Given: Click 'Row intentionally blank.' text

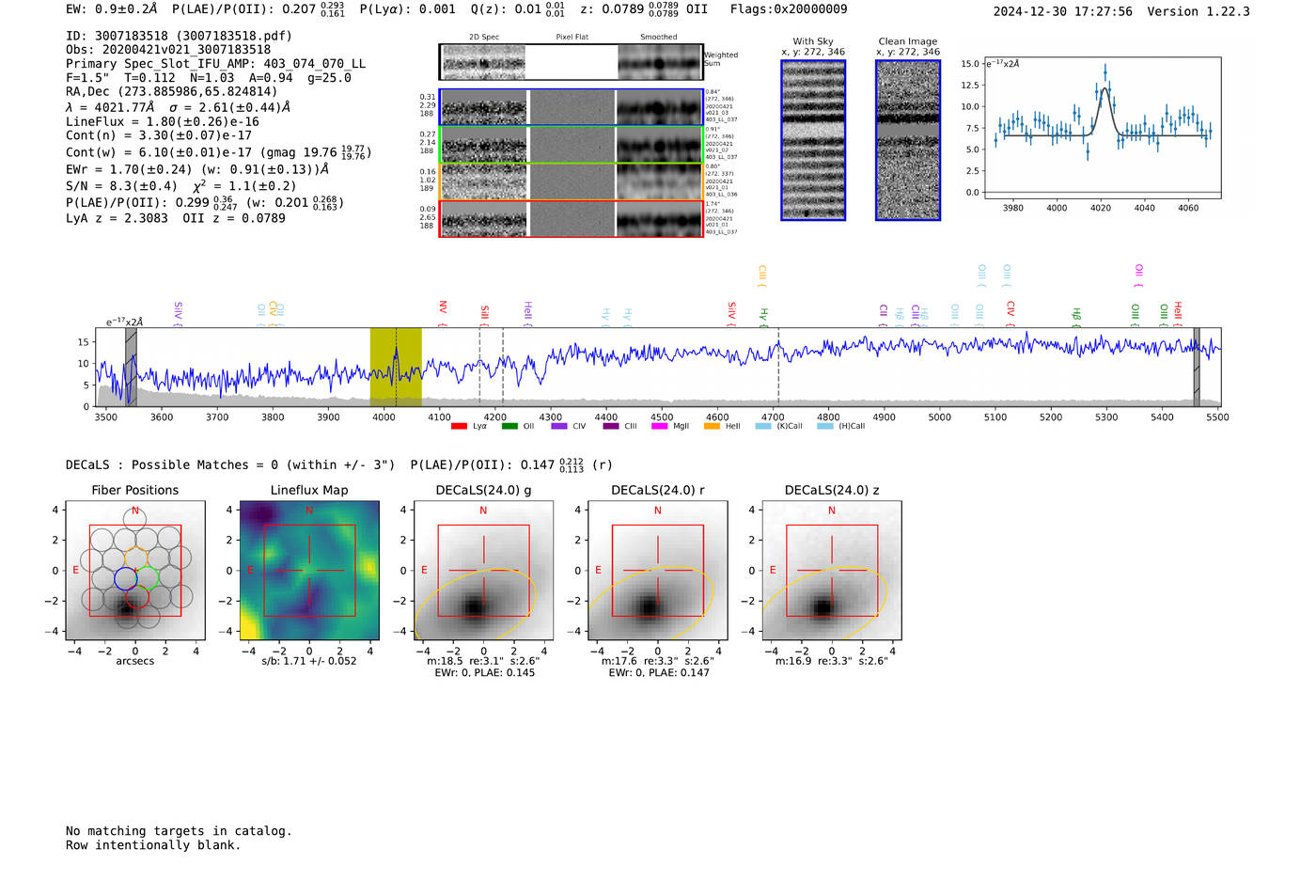Looking at the screenshot, I should [x=153, y=845].
